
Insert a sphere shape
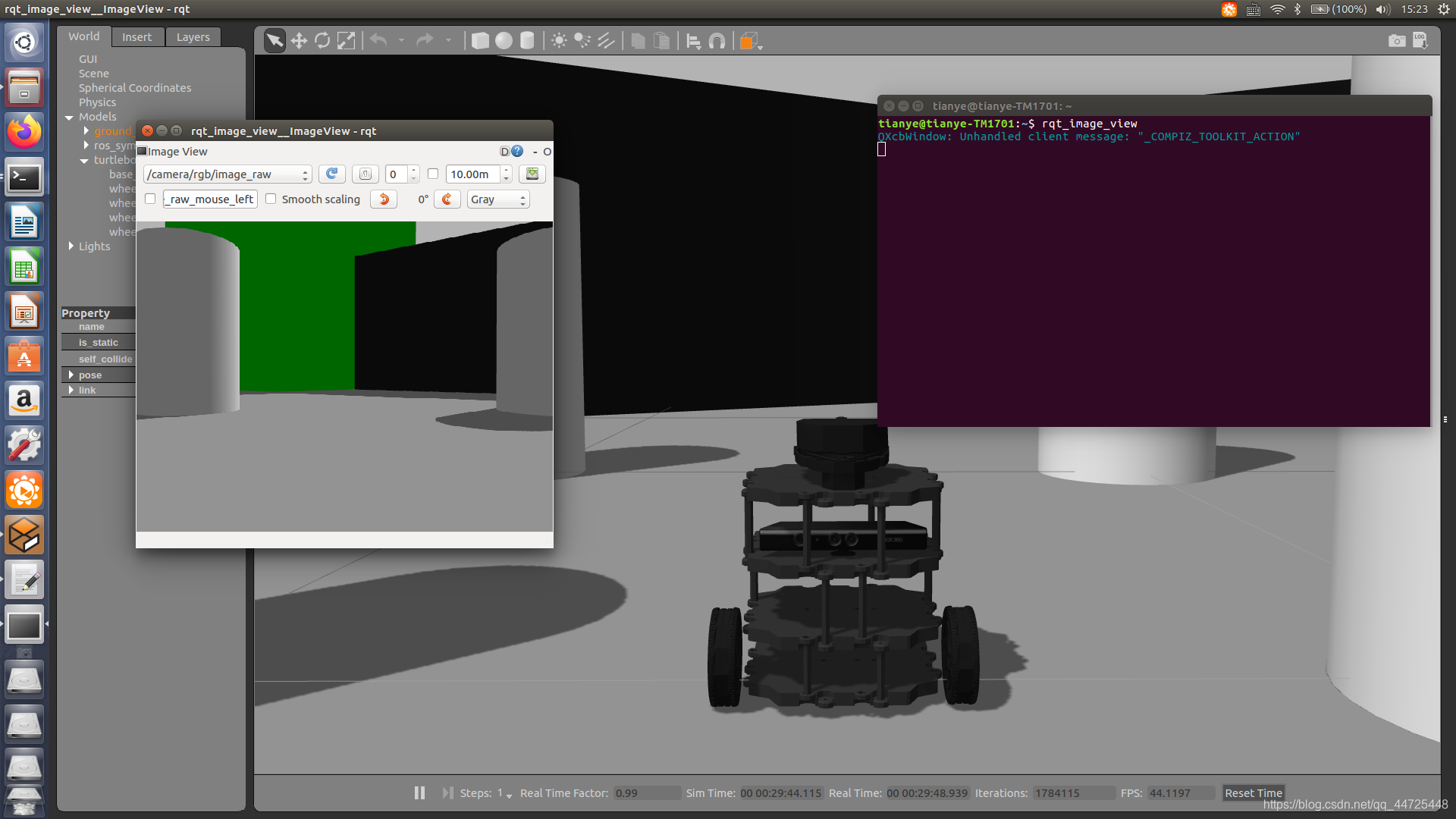click(x=504, y=41)
